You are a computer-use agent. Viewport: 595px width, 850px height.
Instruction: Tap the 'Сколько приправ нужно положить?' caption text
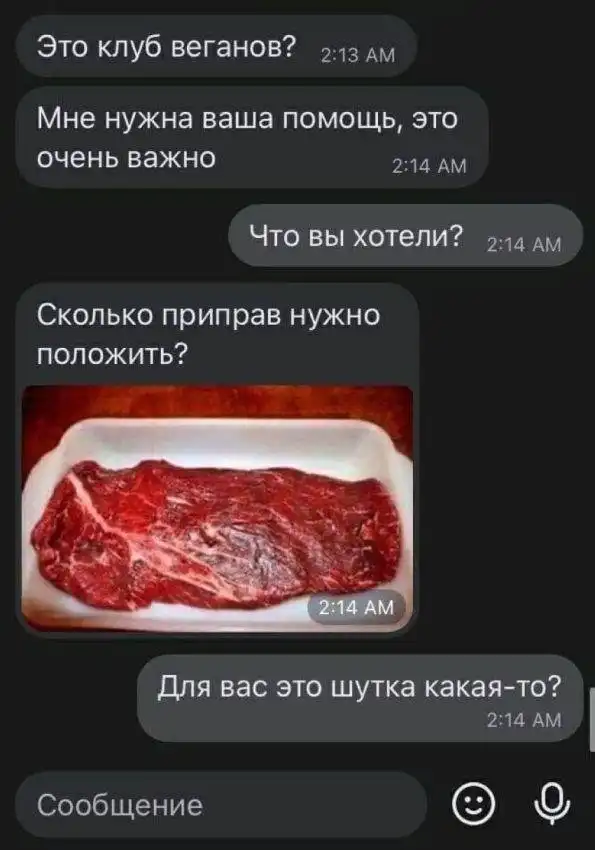[x=209, y=334]
